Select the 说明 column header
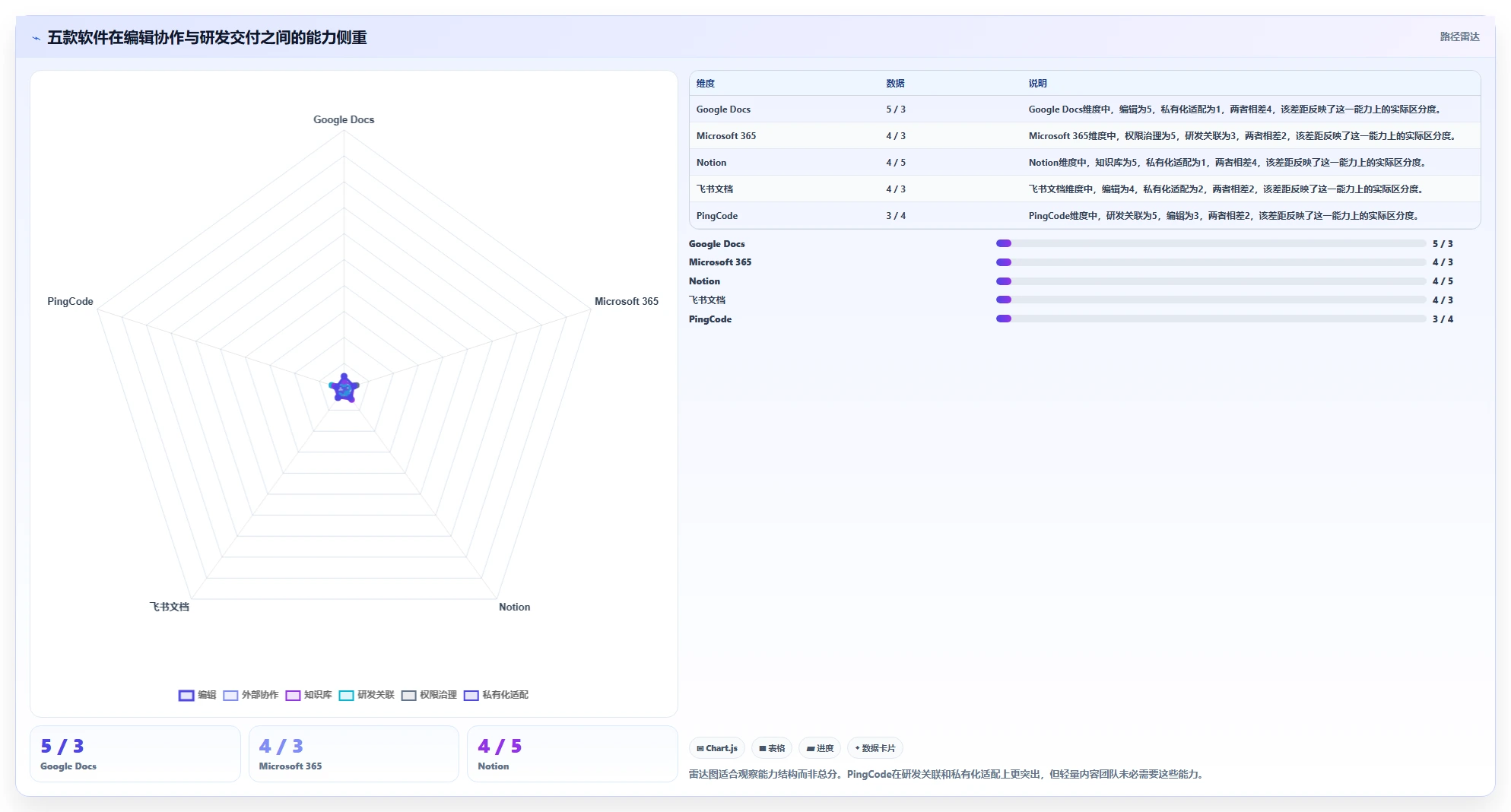 [x=1037, y=84]
